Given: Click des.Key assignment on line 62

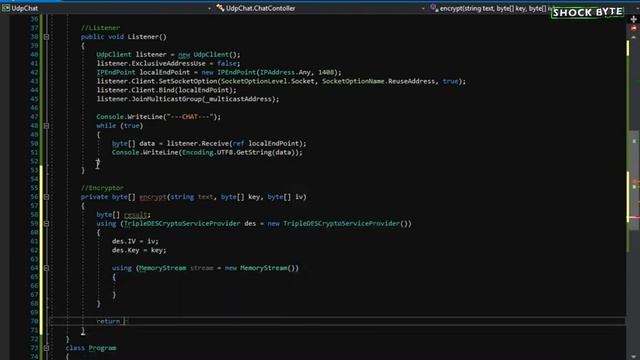Looking at the screenshot, I should click(x=139, y=250).
